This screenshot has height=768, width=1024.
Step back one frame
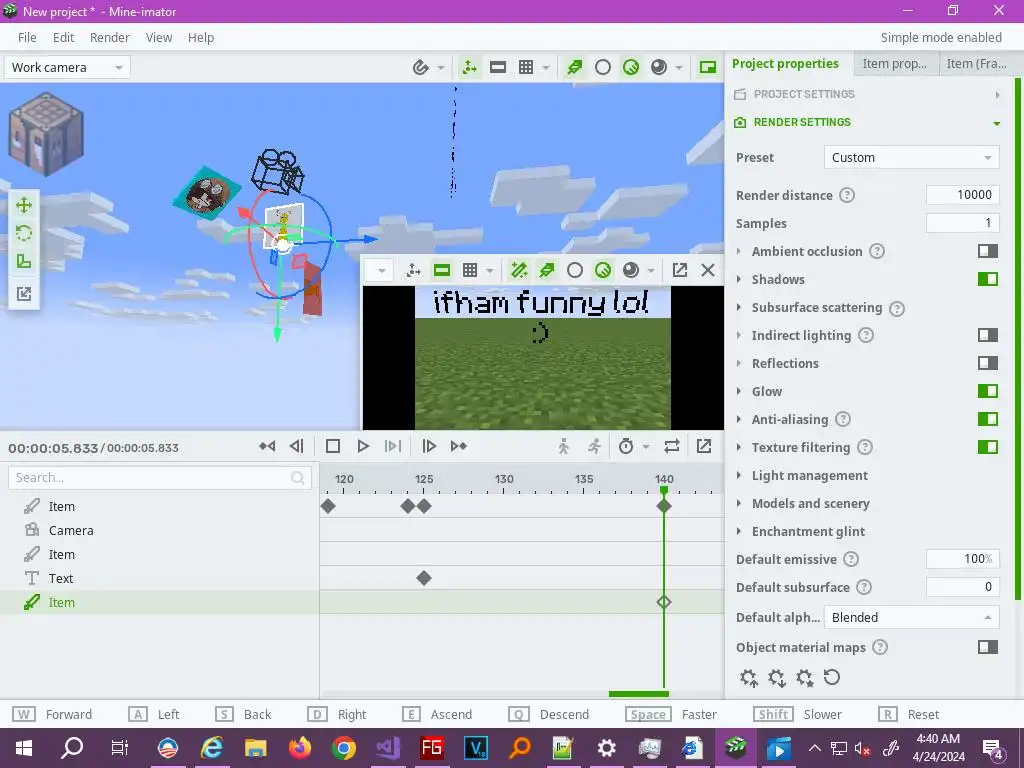coord(296,446)
